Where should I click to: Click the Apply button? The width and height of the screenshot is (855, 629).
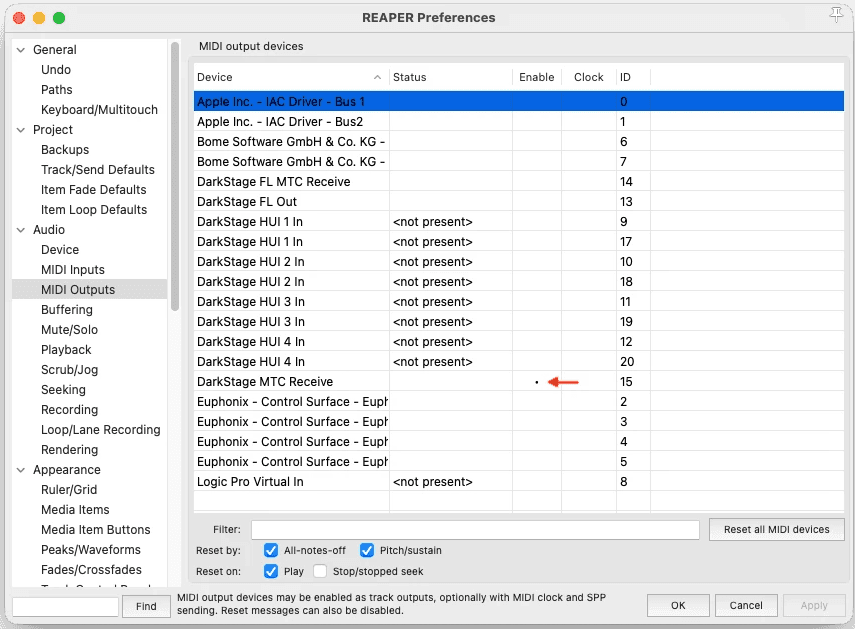pos(814,606)
